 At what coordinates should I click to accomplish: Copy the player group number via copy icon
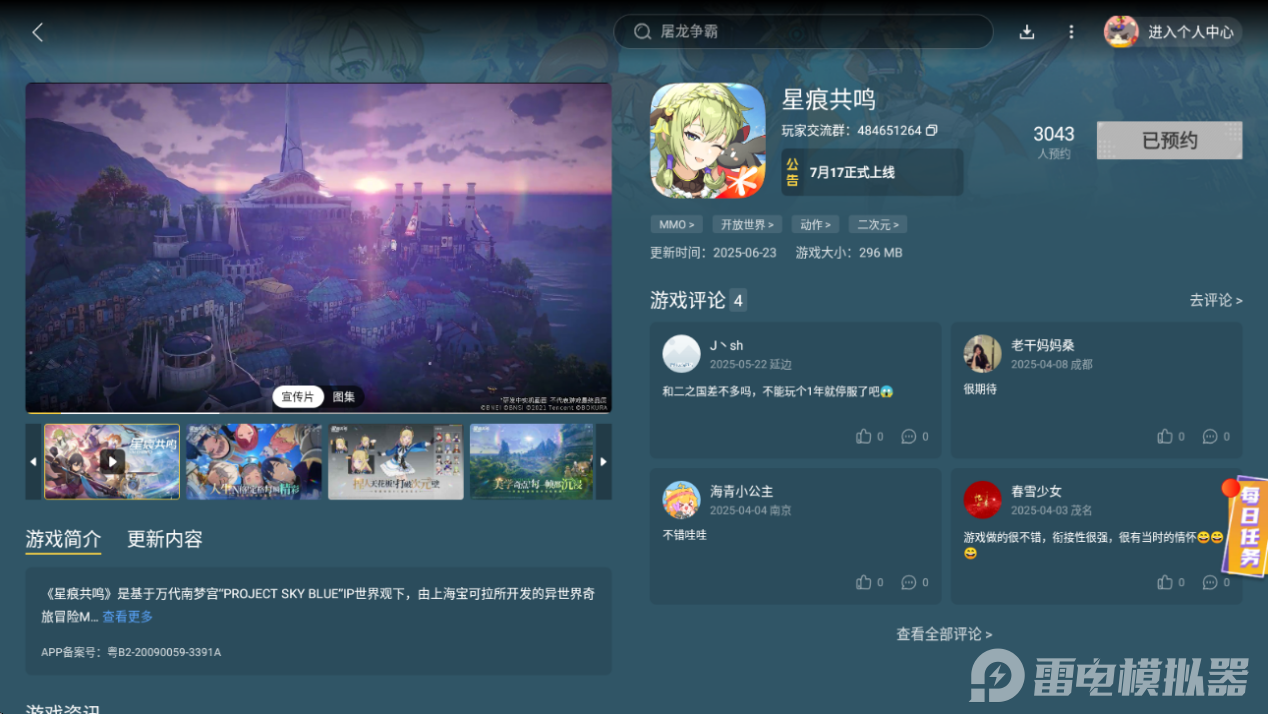932,130
